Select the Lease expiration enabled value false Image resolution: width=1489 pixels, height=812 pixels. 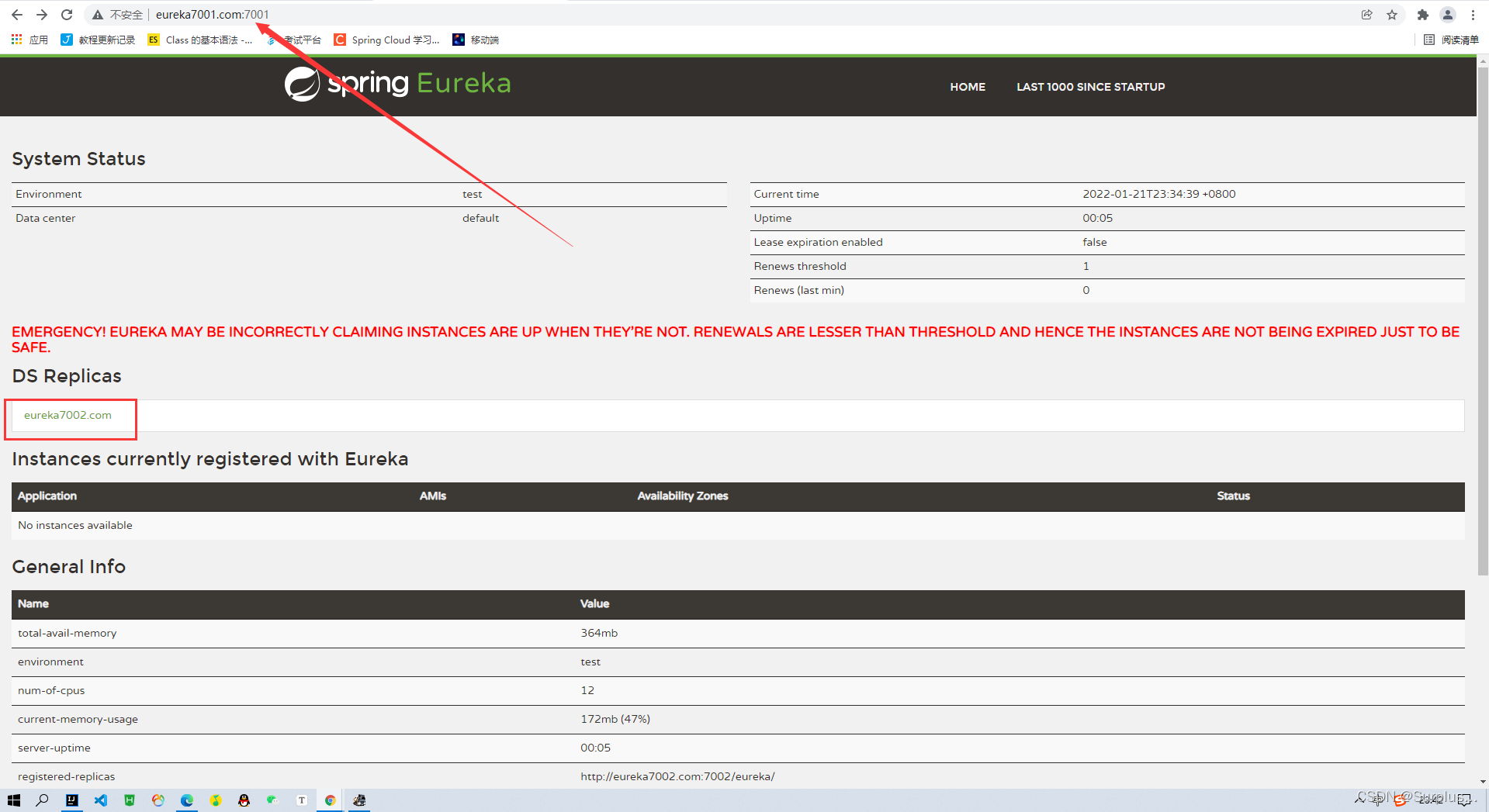tap(1095, 242)
